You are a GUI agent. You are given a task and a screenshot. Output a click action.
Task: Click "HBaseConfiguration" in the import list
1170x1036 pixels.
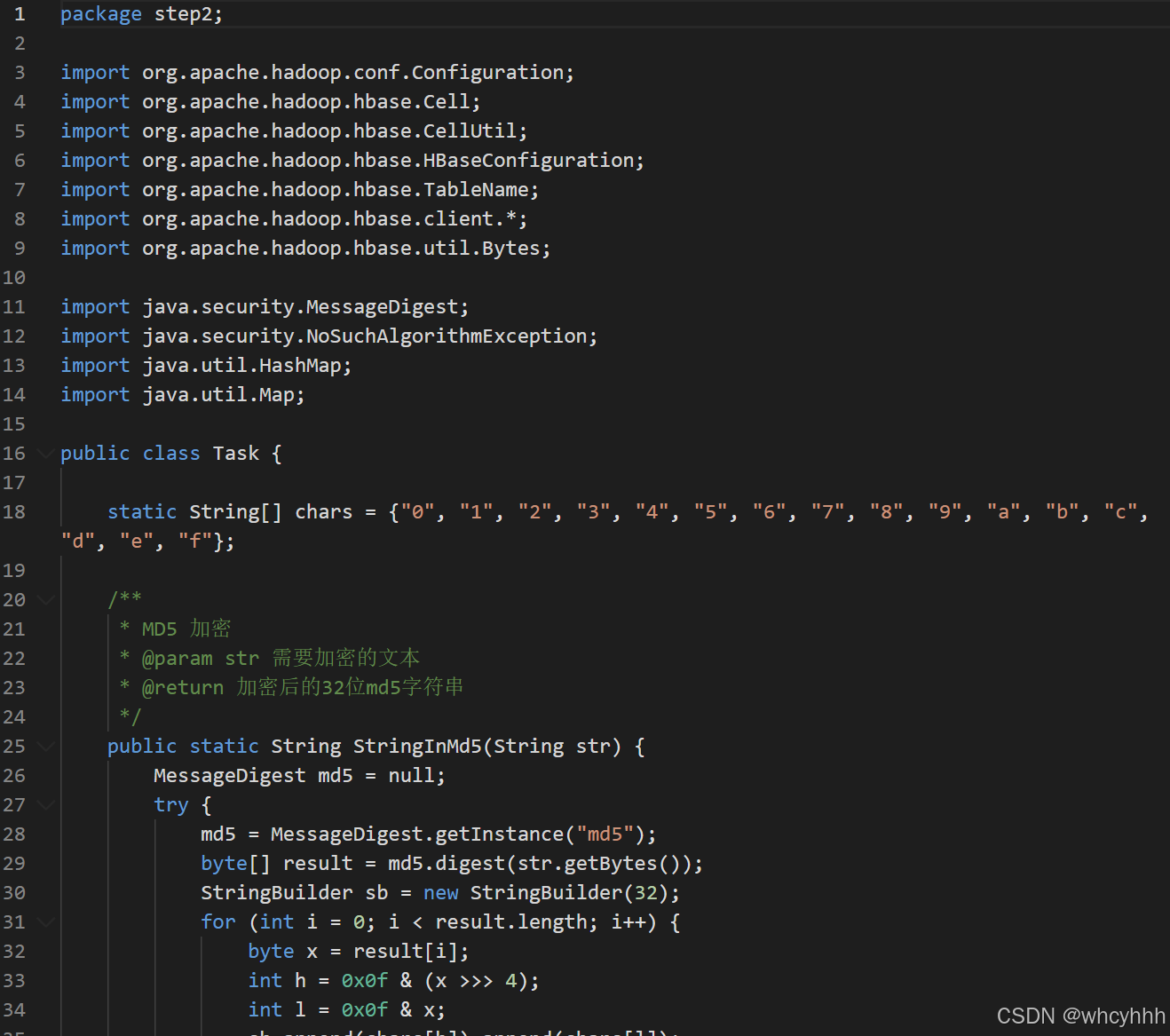coord(528,161)
